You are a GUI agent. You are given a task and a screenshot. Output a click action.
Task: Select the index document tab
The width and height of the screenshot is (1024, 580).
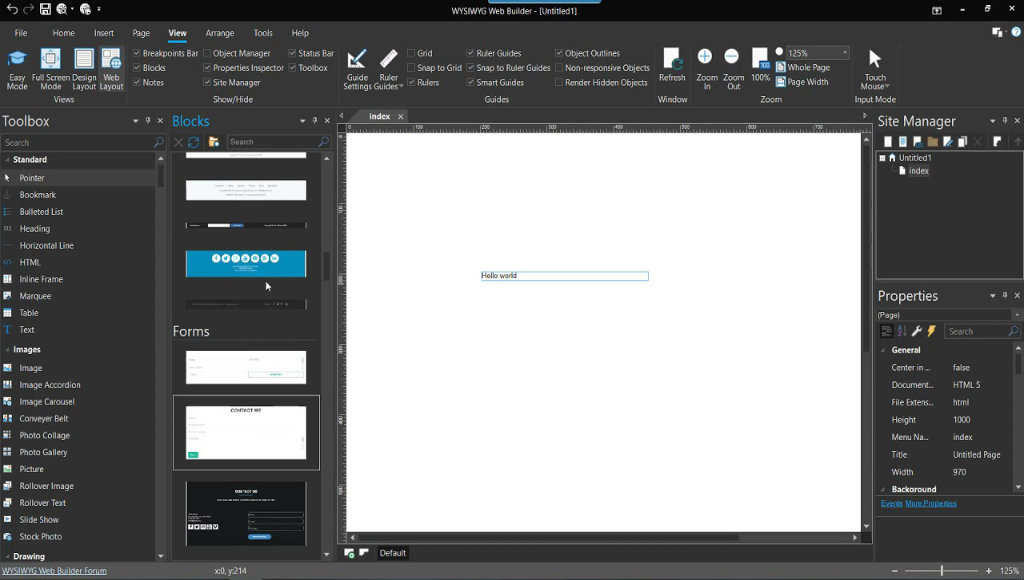point(379,116)
